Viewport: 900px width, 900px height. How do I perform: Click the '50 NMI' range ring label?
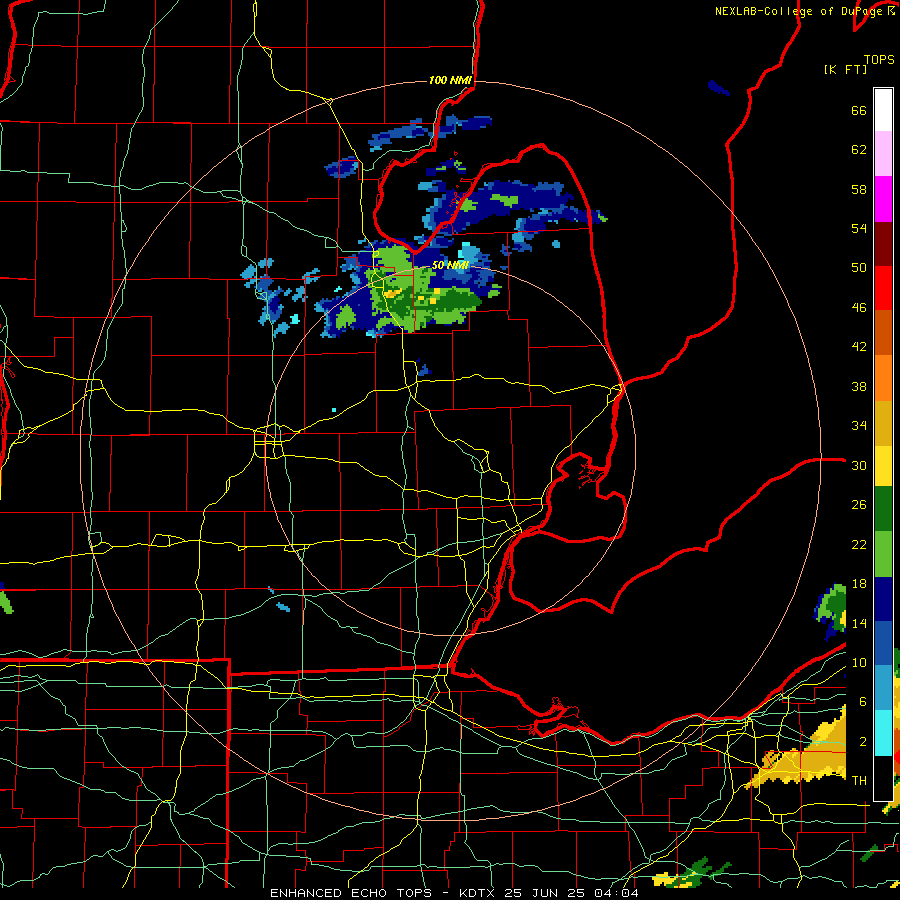coord(450,265)
